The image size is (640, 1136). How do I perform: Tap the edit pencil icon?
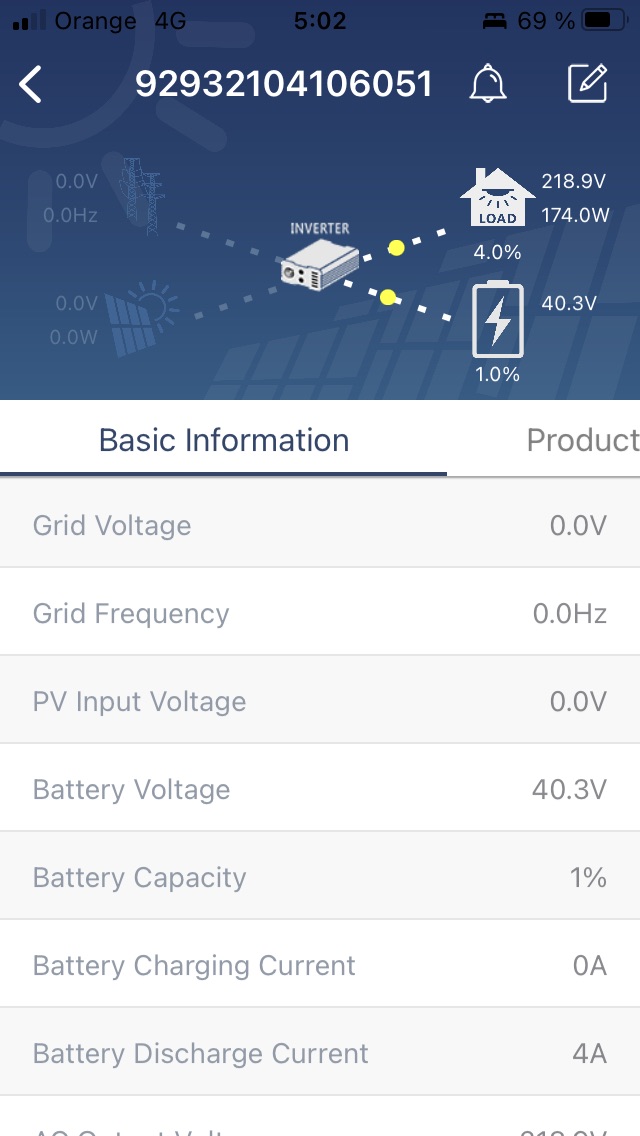click(588, 84)
